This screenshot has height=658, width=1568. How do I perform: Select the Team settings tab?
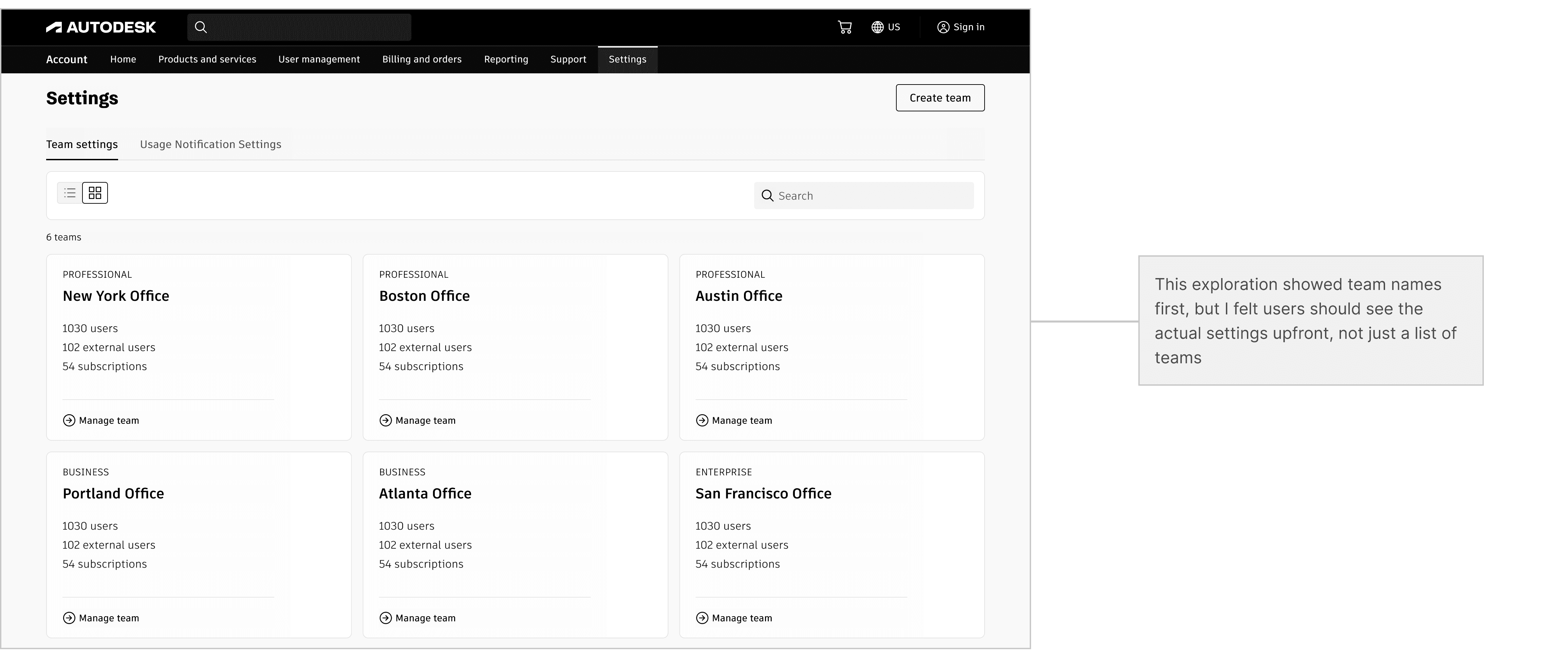(x=82, y=144)
